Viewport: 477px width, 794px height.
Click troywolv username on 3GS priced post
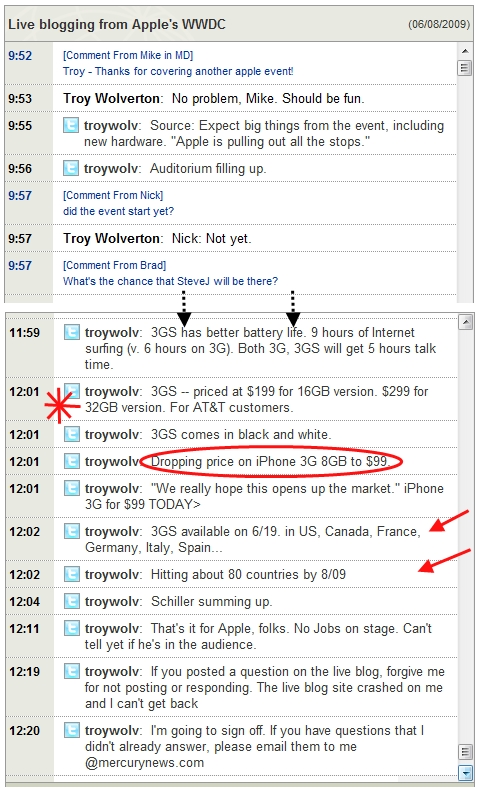coord(113,391)
